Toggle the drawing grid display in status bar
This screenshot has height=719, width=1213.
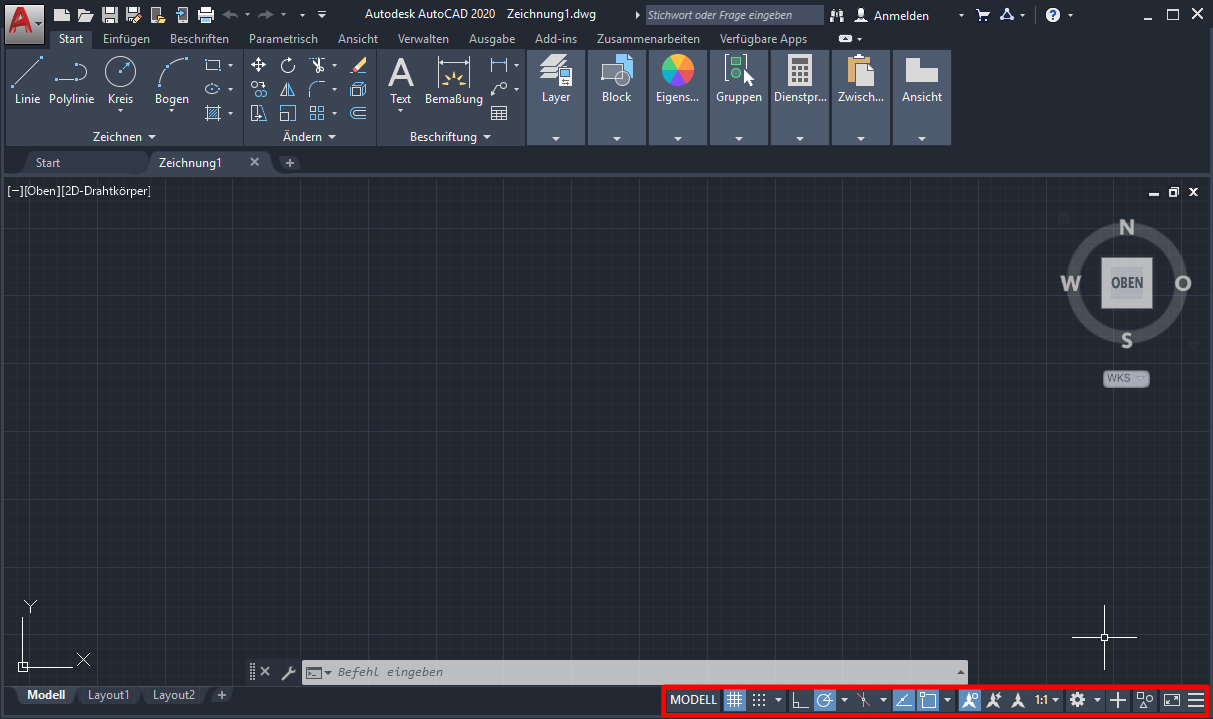click(734, 700)
